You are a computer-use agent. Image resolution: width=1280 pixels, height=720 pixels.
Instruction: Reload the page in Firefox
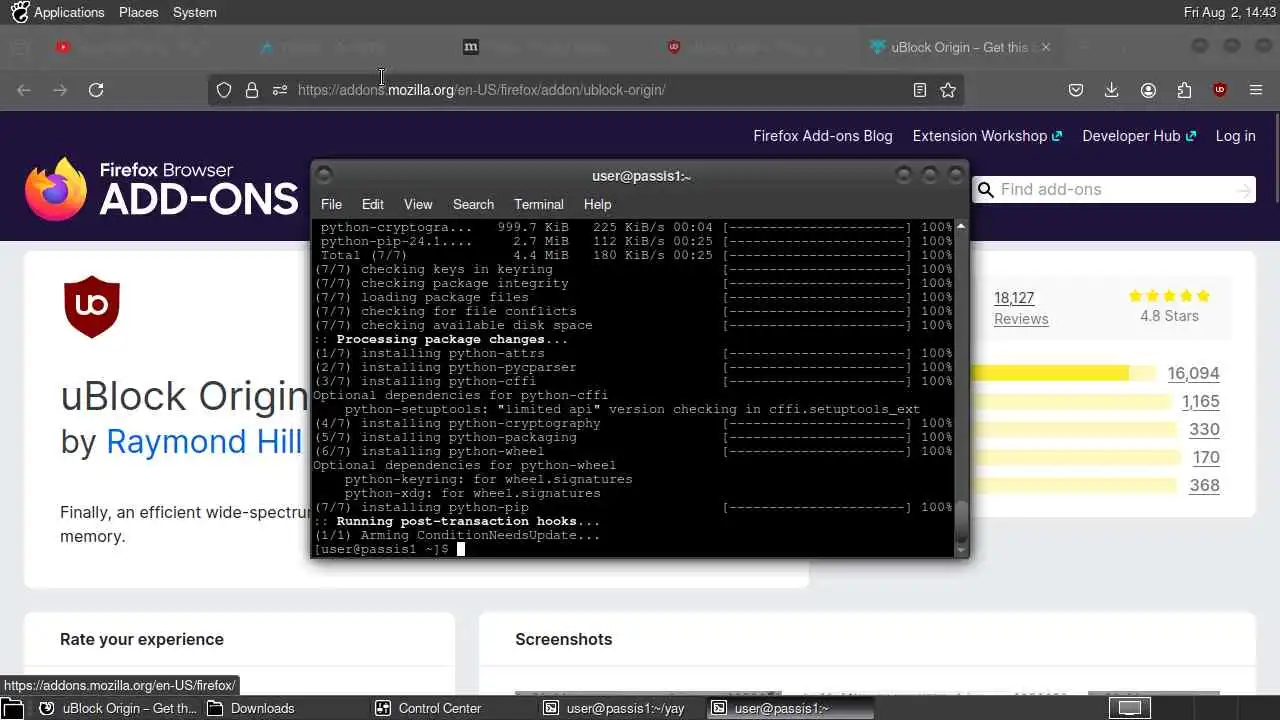pos(96,90)
